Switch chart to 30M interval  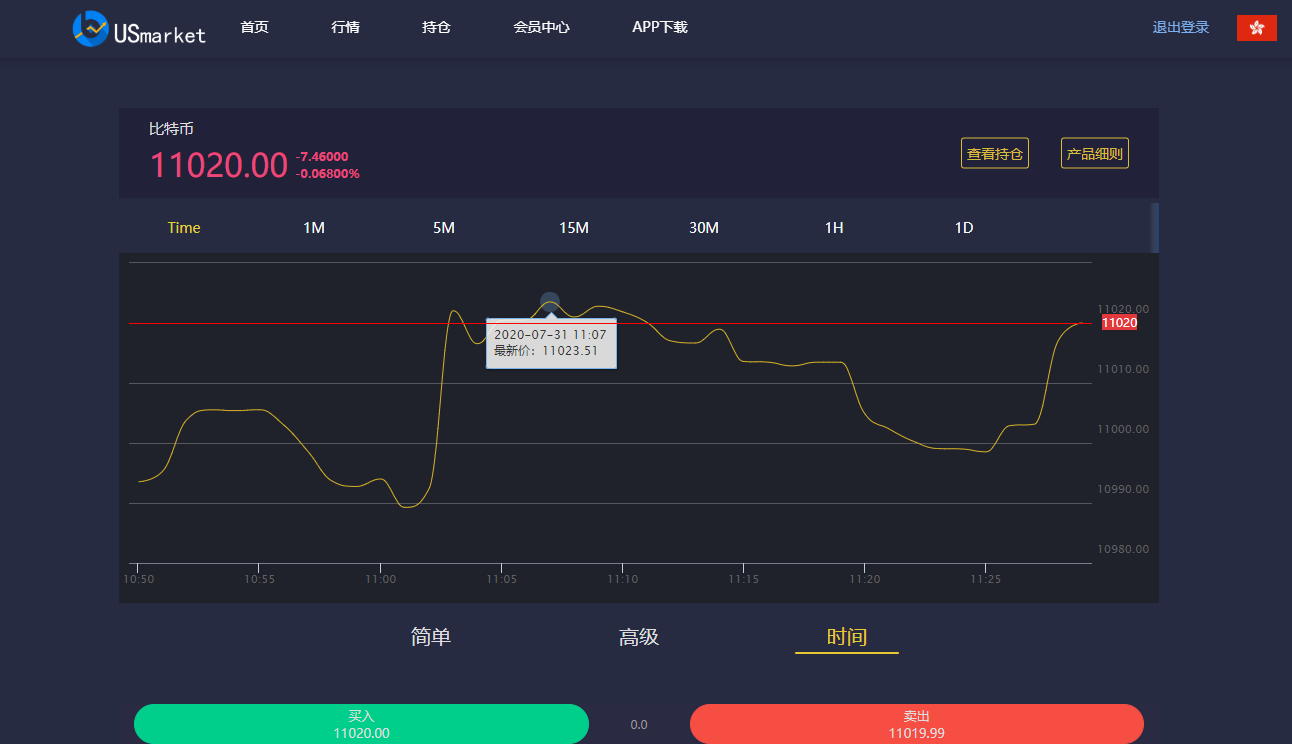tap(704, 228)
